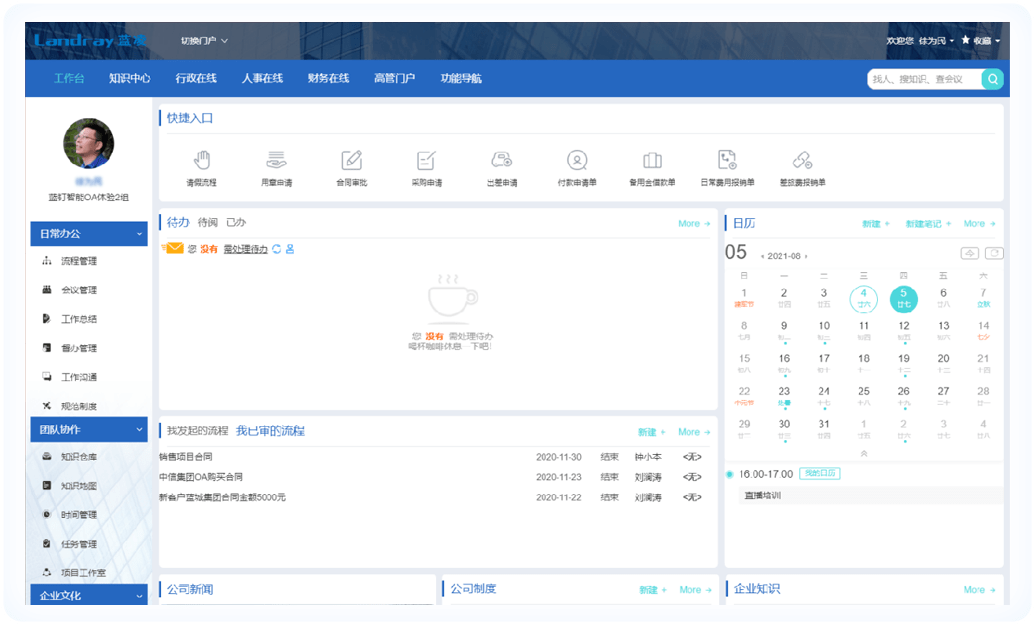Go to the next month in calendar
Screen dimensions: 1035x625
coord(805,257)
